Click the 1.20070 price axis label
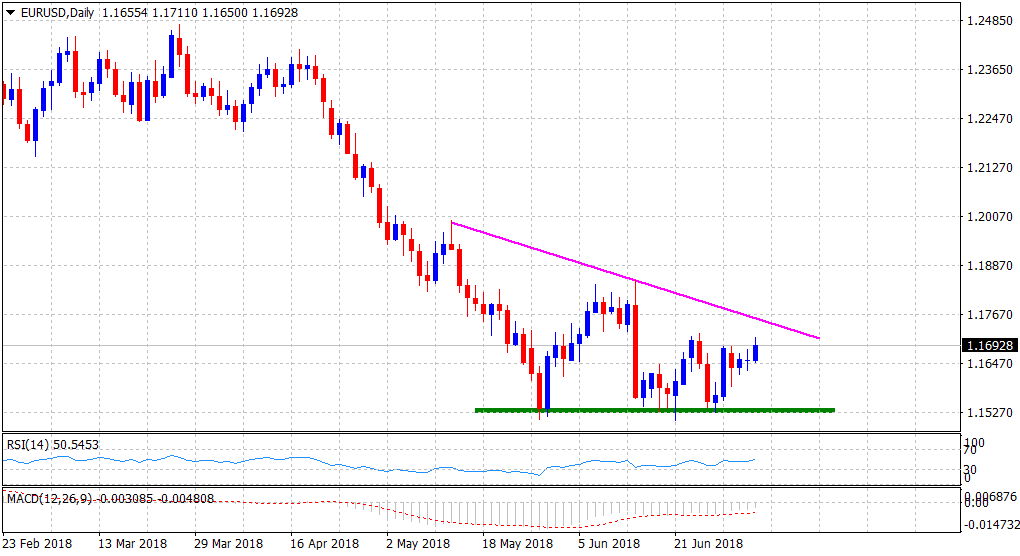This screenshot has width=1020, height=556. 989,217
